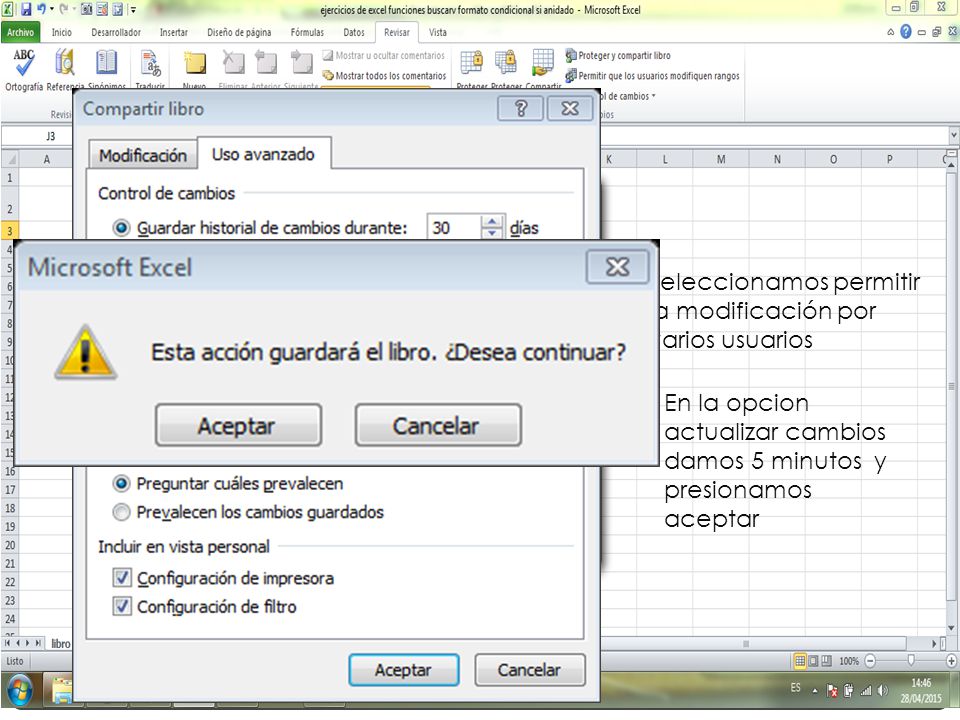Click the Save icon in quick access toolbar

[26, 9]
